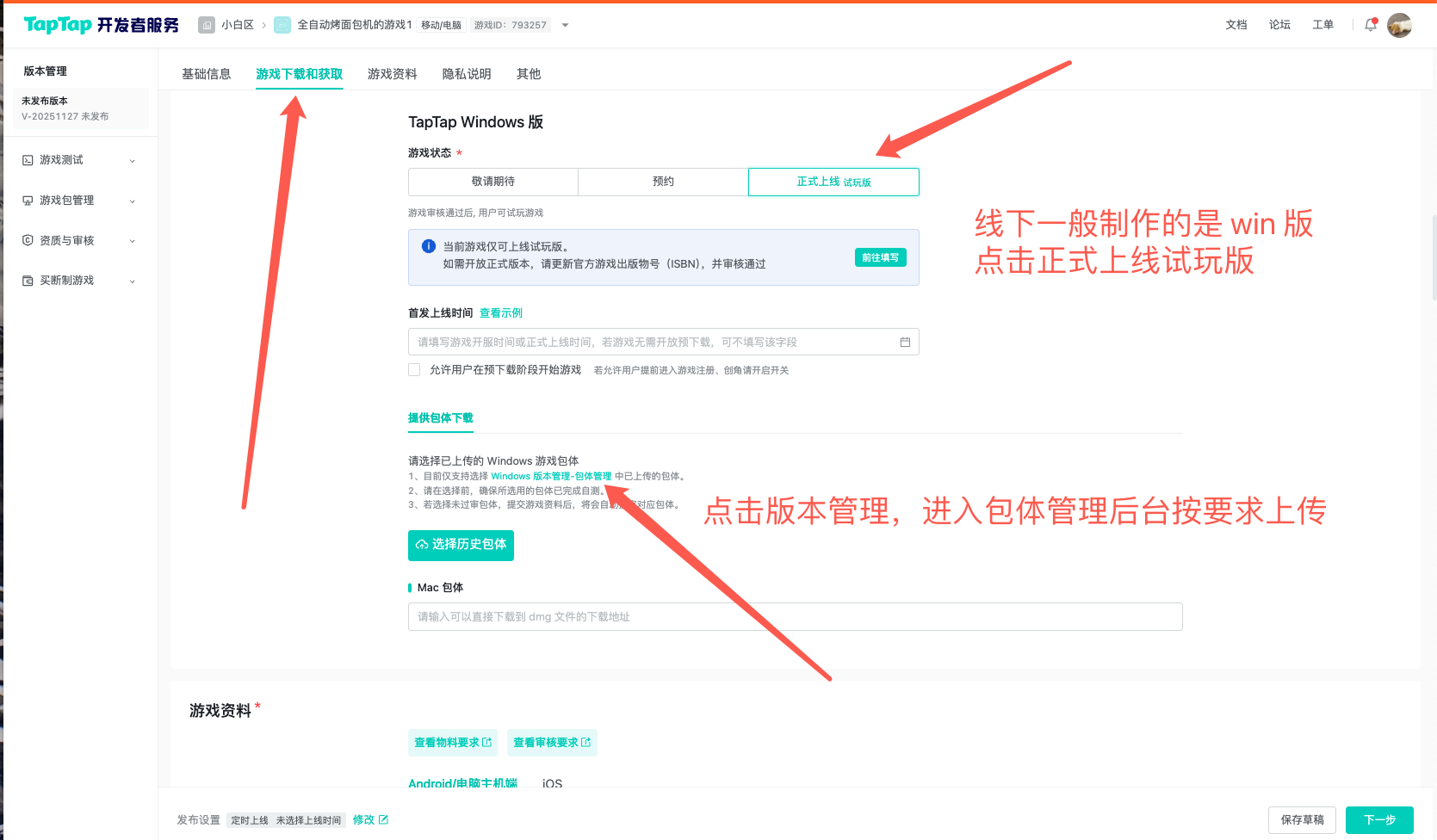Screen dimensions: 1437x840
Task: Open the game switcher dropdown arrow
Action: 566,25
